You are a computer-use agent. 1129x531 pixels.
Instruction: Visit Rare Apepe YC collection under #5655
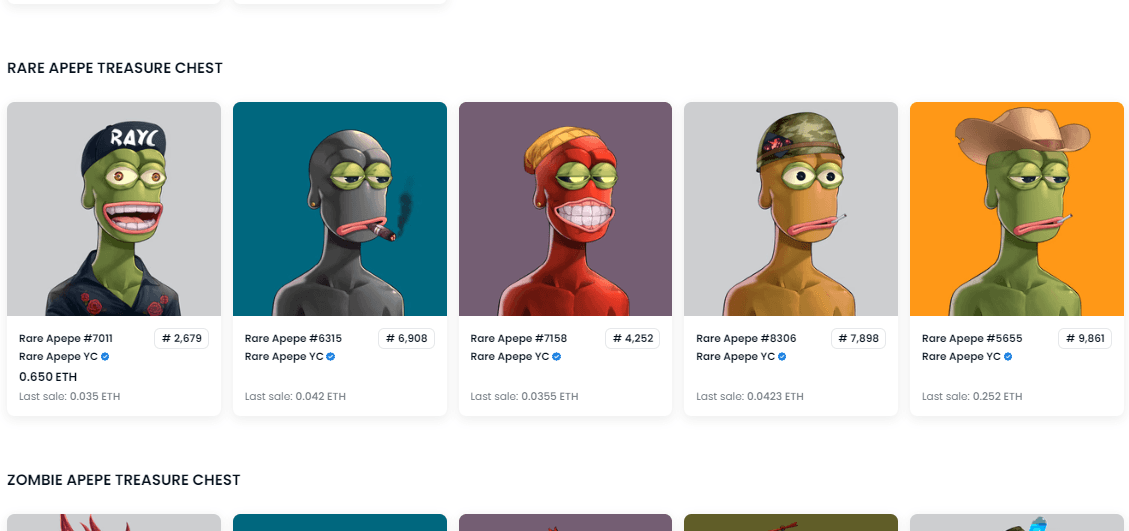[x=961, y=357]
